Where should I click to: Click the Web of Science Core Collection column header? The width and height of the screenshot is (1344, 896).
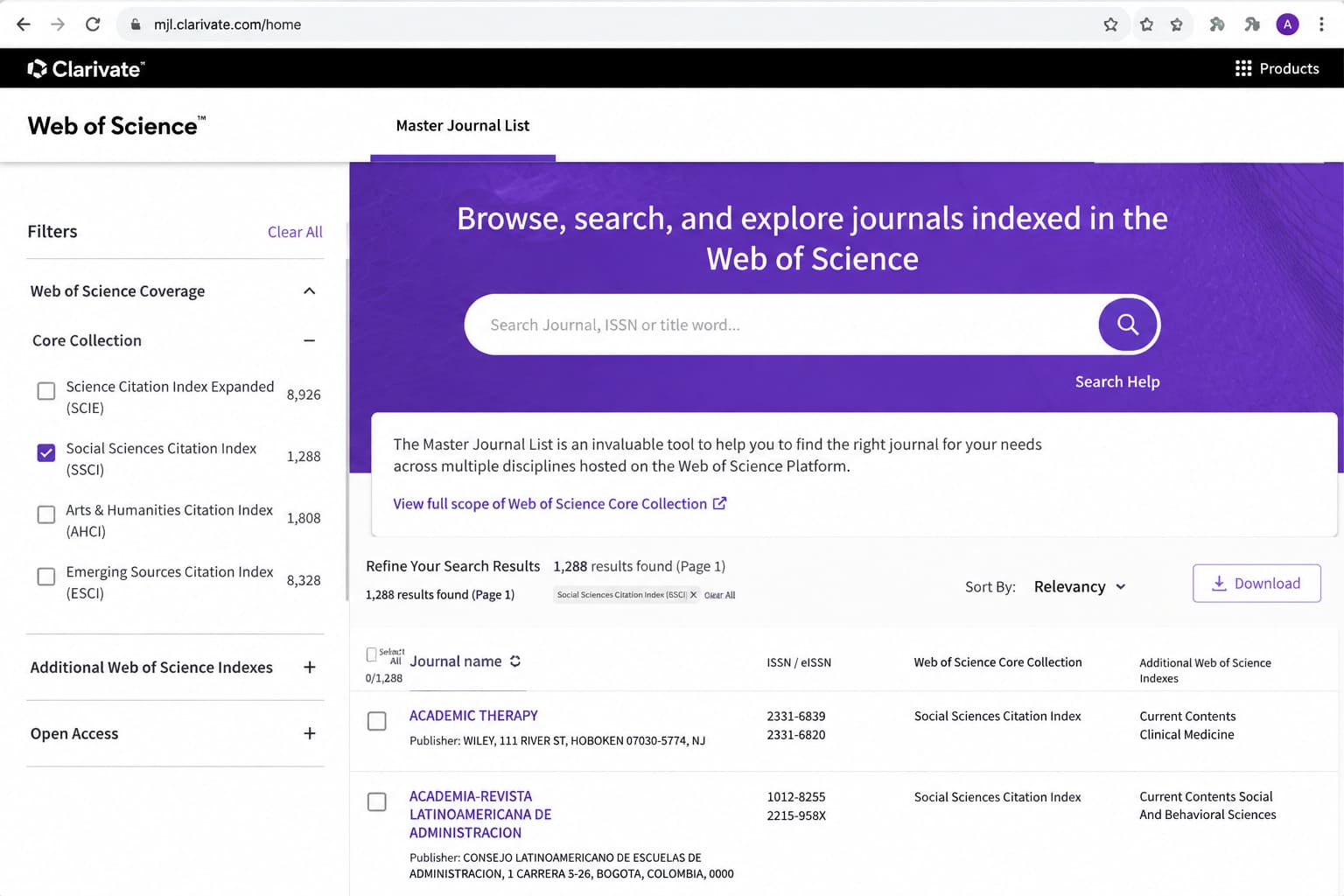pyautogui.click(x=997, y=662)
